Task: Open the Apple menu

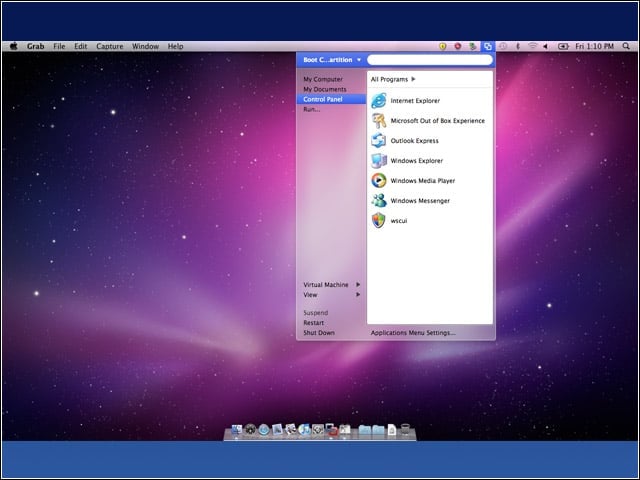Action: 13,46
